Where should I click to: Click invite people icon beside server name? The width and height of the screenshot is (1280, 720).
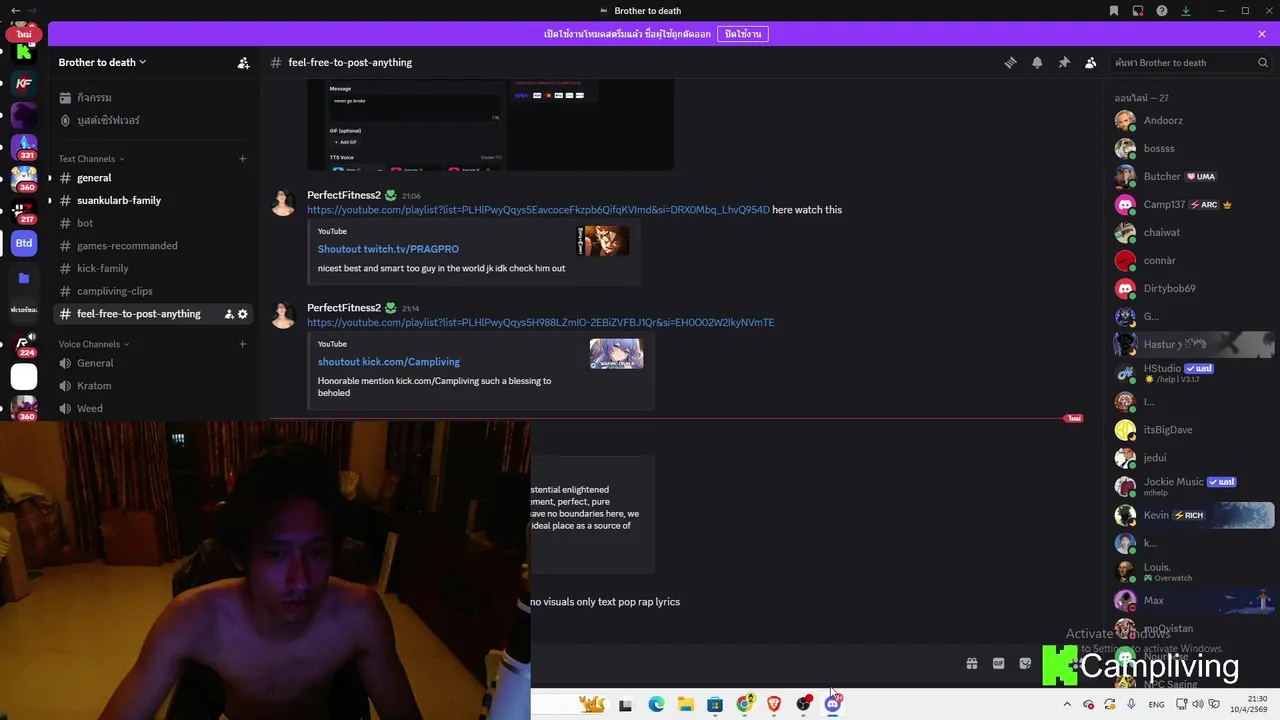[243, 62]
